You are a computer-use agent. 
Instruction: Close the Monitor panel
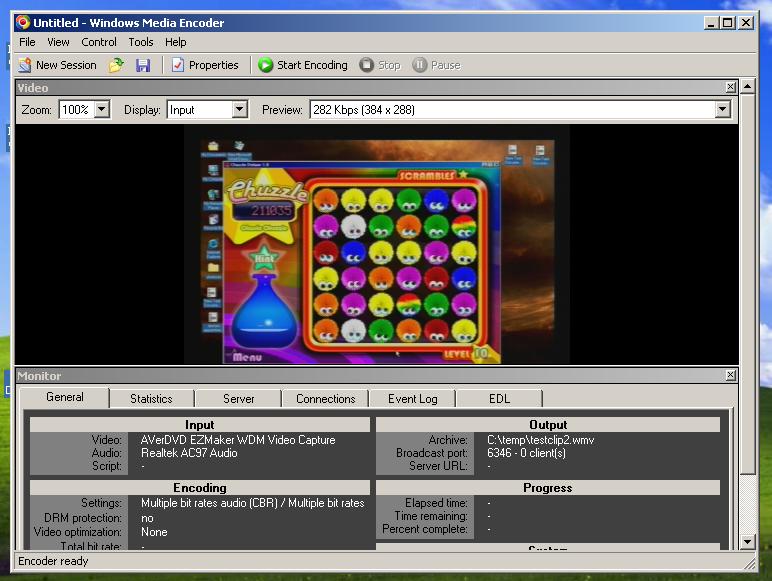click(x=731, y=375)
